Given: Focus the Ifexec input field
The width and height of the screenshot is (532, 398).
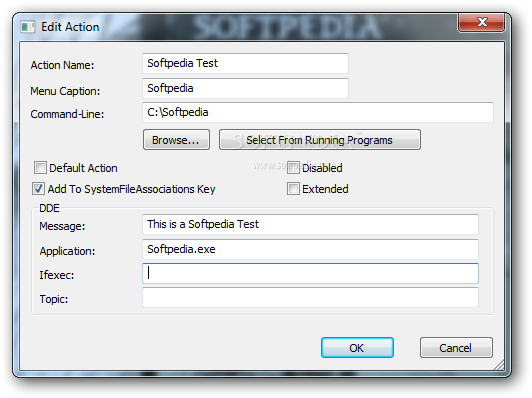Looking at the screenshot, I should tap(310, 273).
